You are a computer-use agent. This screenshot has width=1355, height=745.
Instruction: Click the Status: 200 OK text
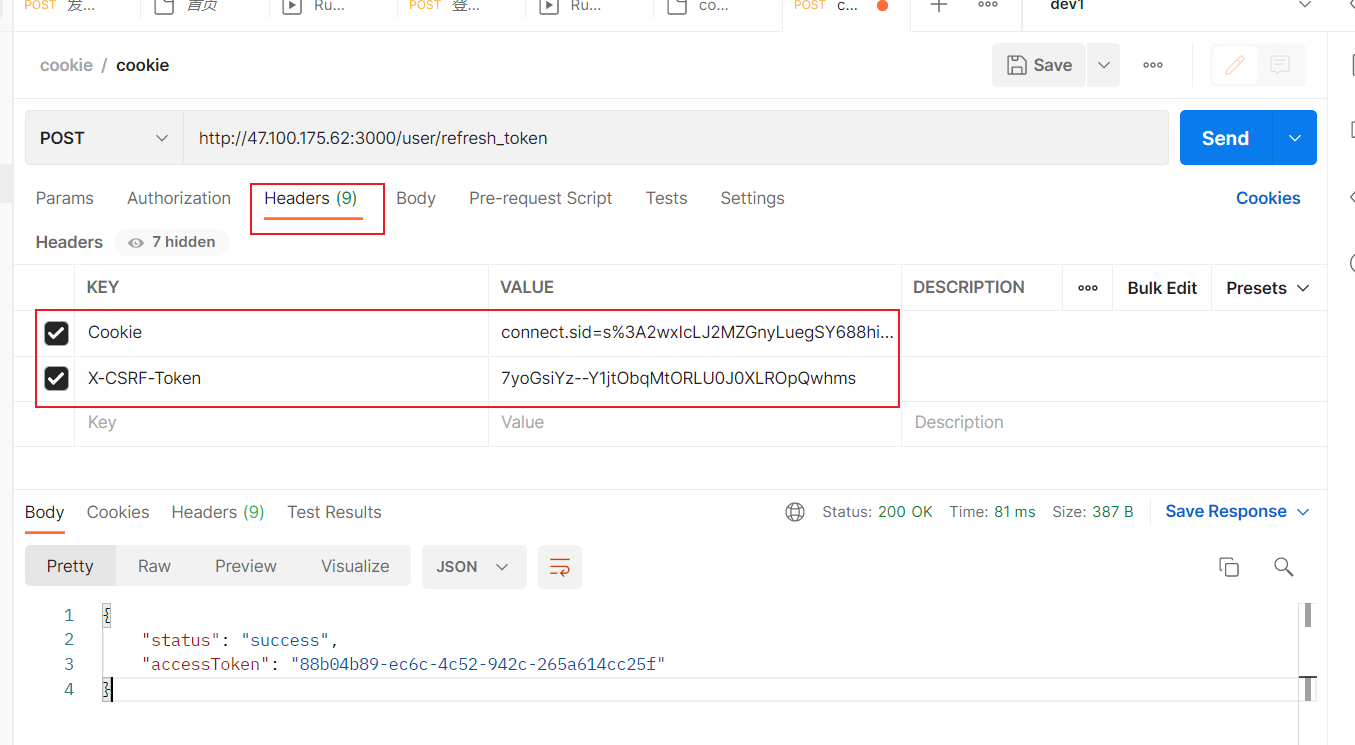pyautogui.click(x=877, y=512)
